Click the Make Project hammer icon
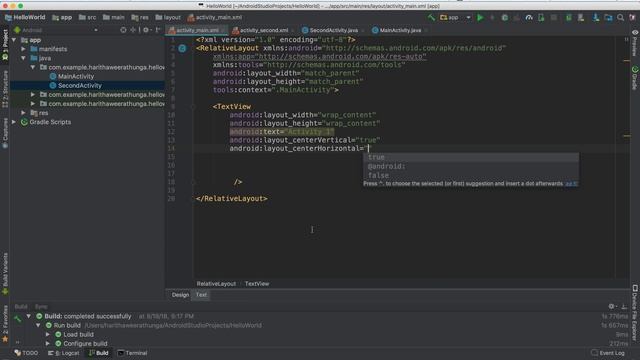 coord(431,18)
